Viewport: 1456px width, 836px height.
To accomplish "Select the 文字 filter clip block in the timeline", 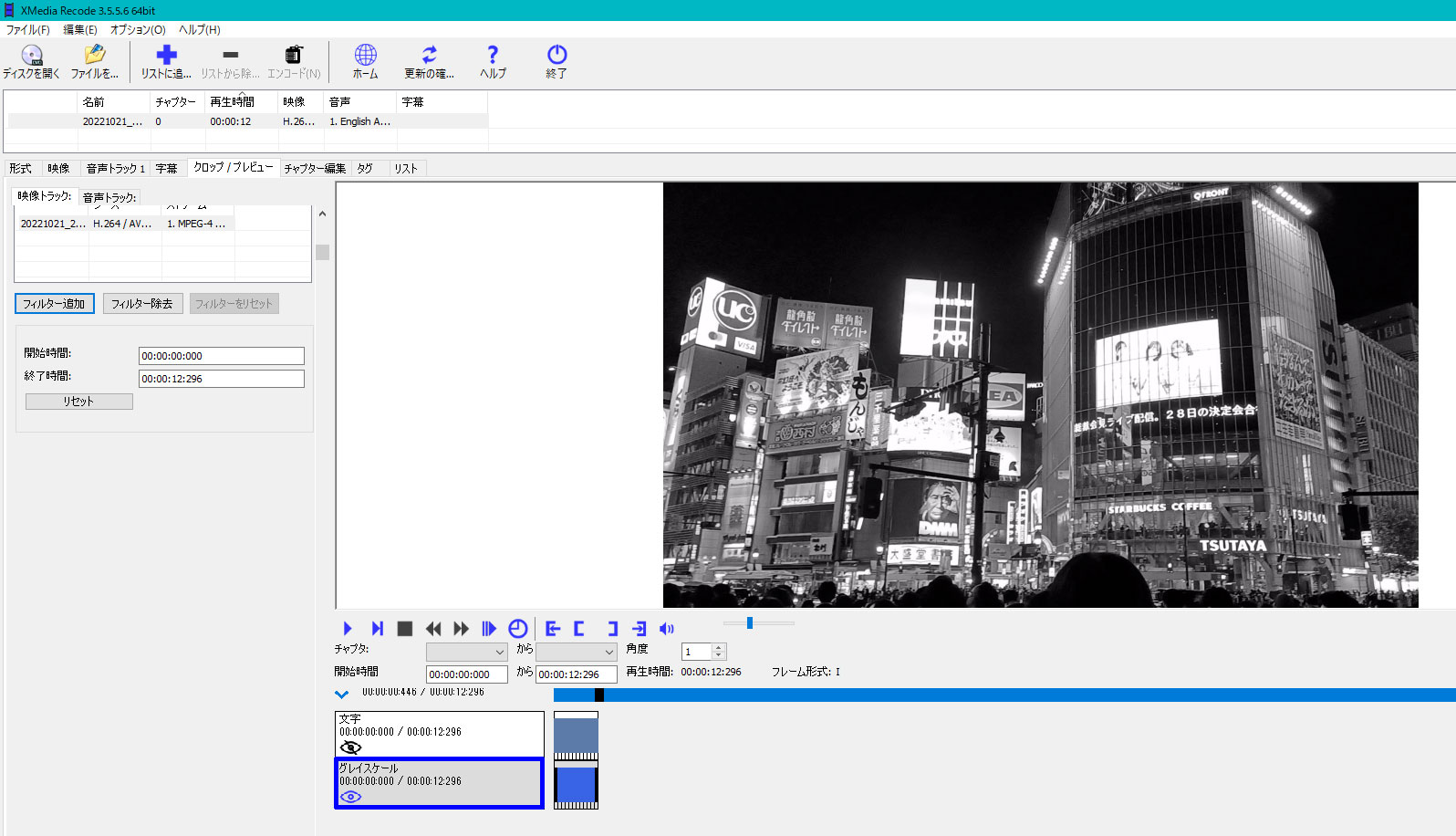I will click(x=576, y=736).
